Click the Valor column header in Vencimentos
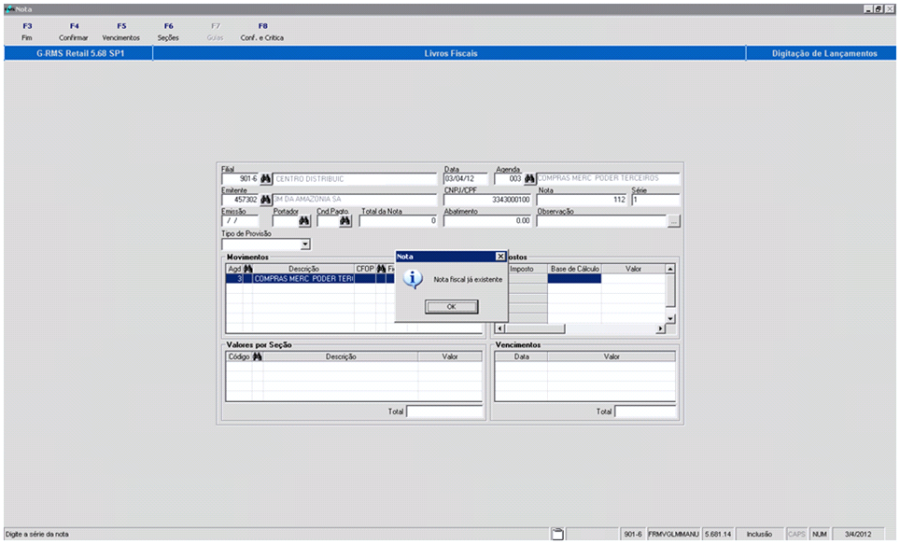900x544 pixels. coord(611,356)
